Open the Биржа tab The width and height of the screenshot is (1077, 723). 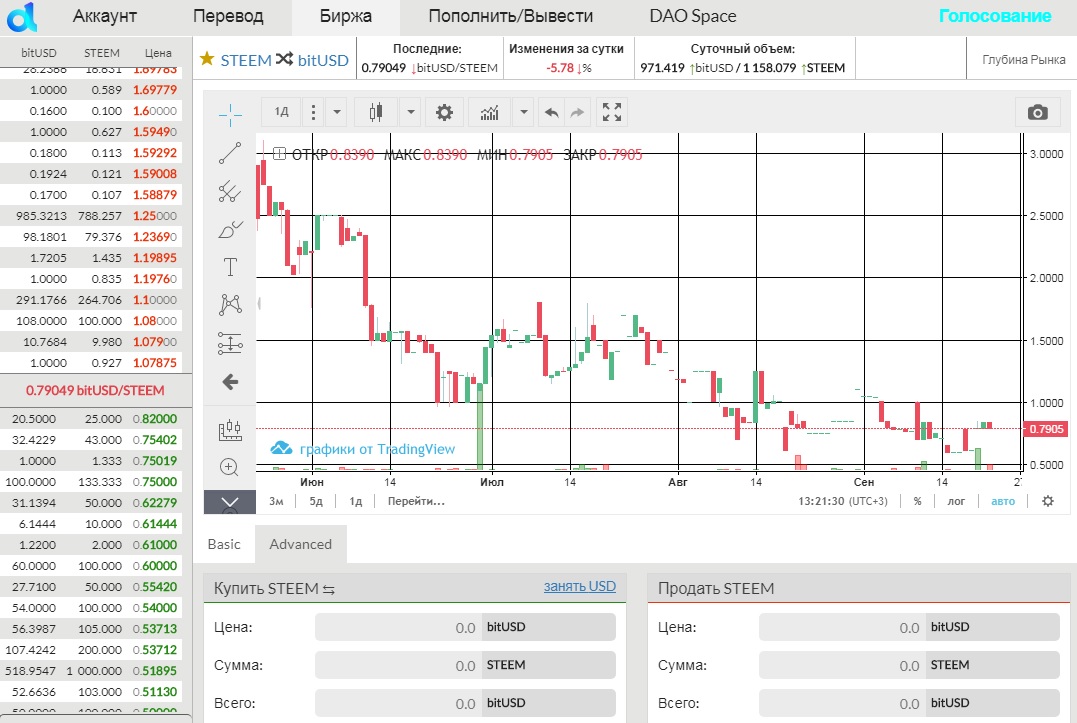click(345, 16)
